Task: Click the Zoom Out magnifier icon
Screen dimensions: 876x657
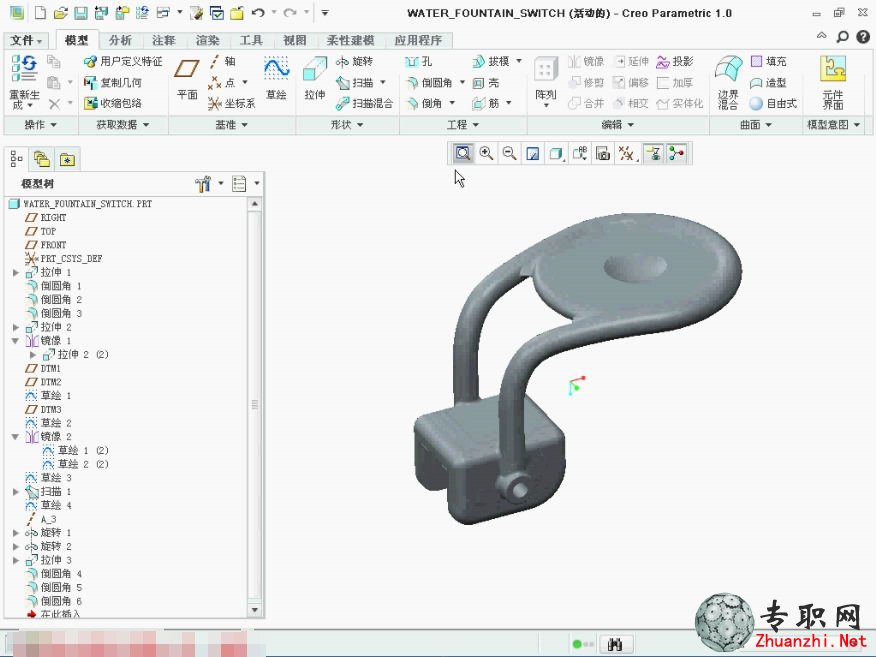Action: 509,153
